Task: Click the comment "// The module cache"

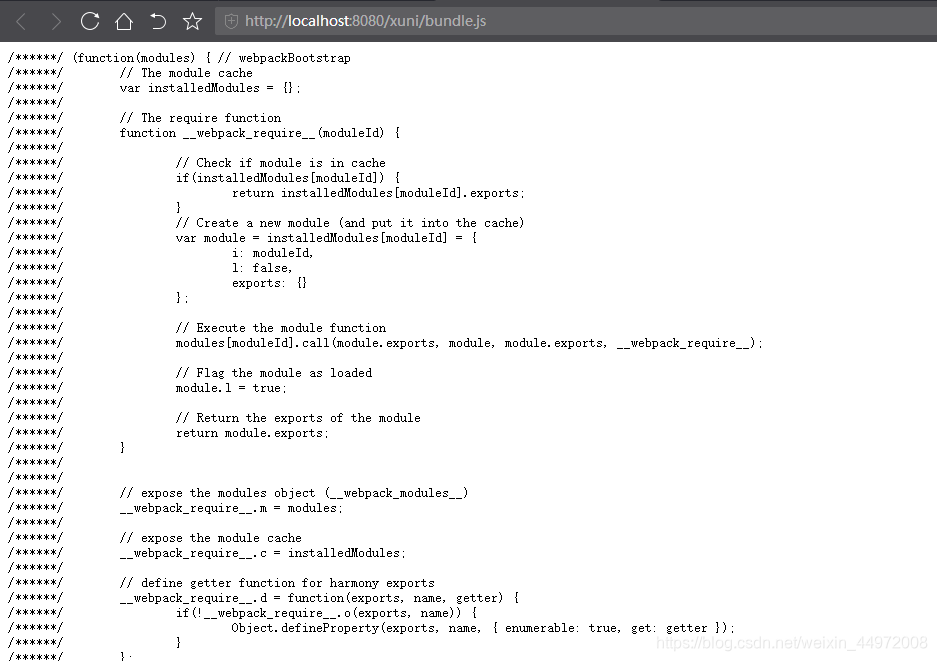Action: [186, 73]
